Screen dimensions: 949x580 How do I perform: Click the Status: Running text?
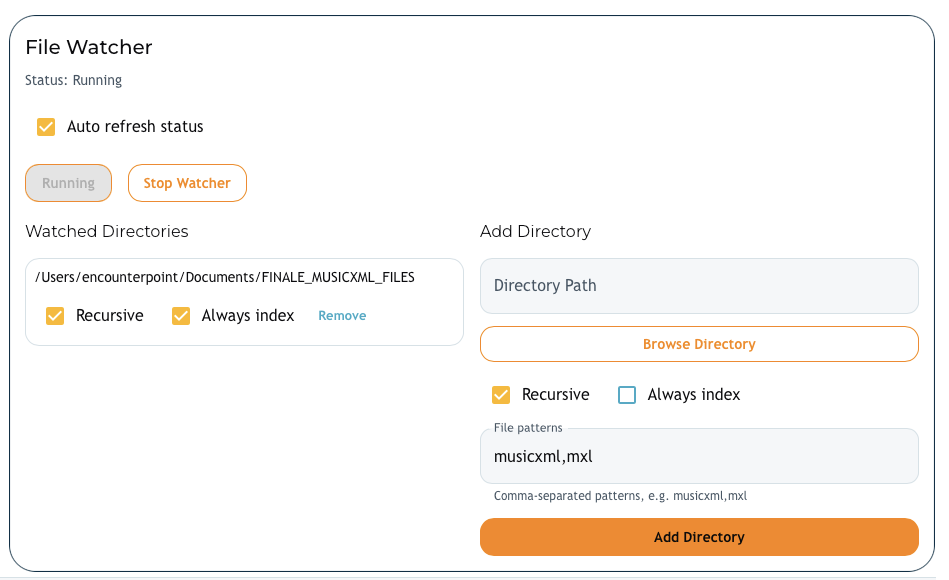pyautogui.click(x=74, y=80)
